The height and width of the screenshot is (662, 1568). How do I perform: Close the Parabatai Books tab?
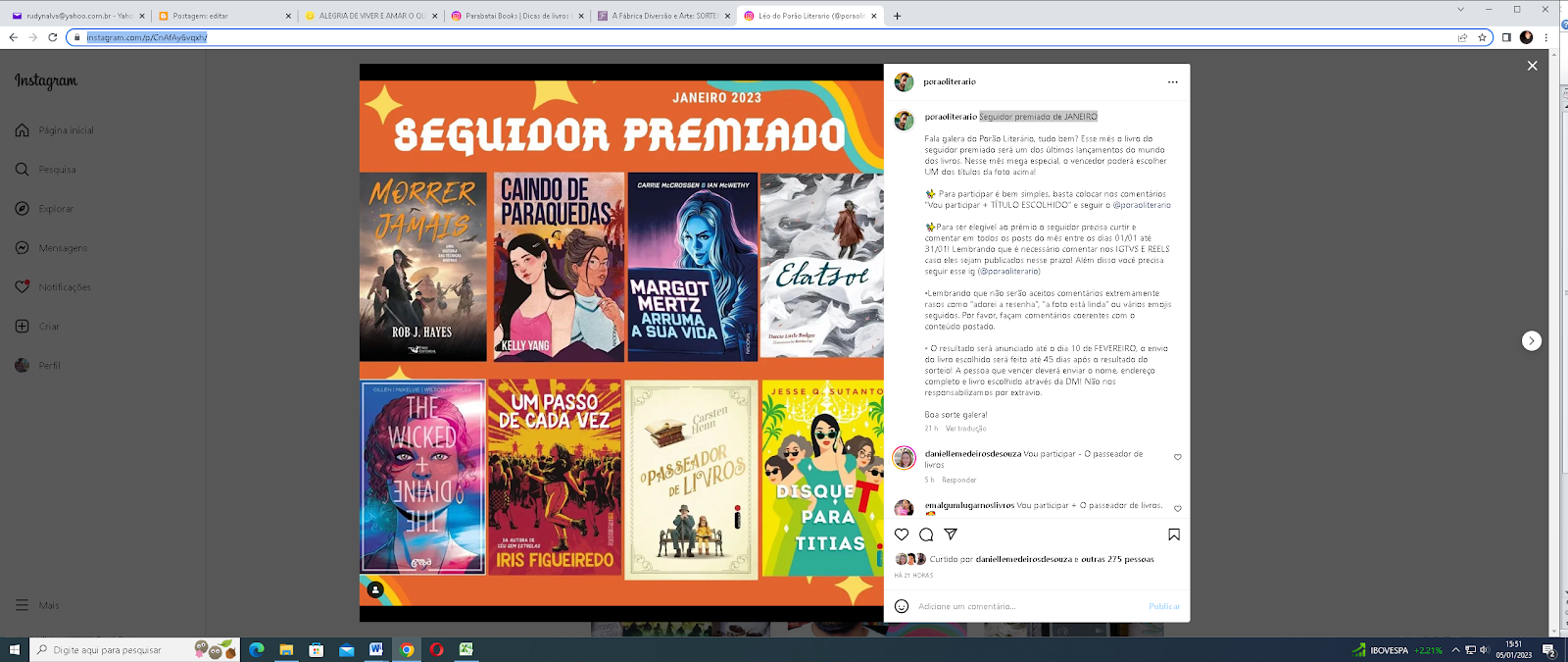(581, 16)
